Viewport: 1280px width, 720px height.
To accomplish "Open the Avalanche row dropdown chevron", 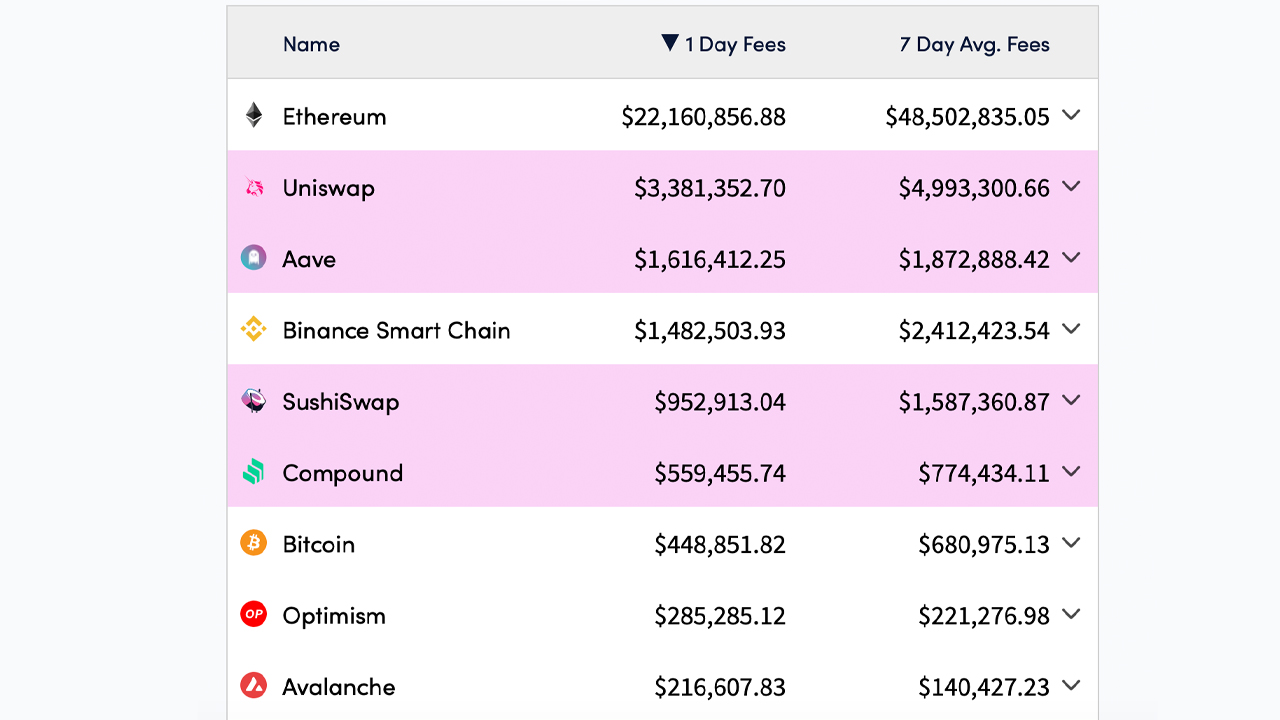I will [1071, 686].
